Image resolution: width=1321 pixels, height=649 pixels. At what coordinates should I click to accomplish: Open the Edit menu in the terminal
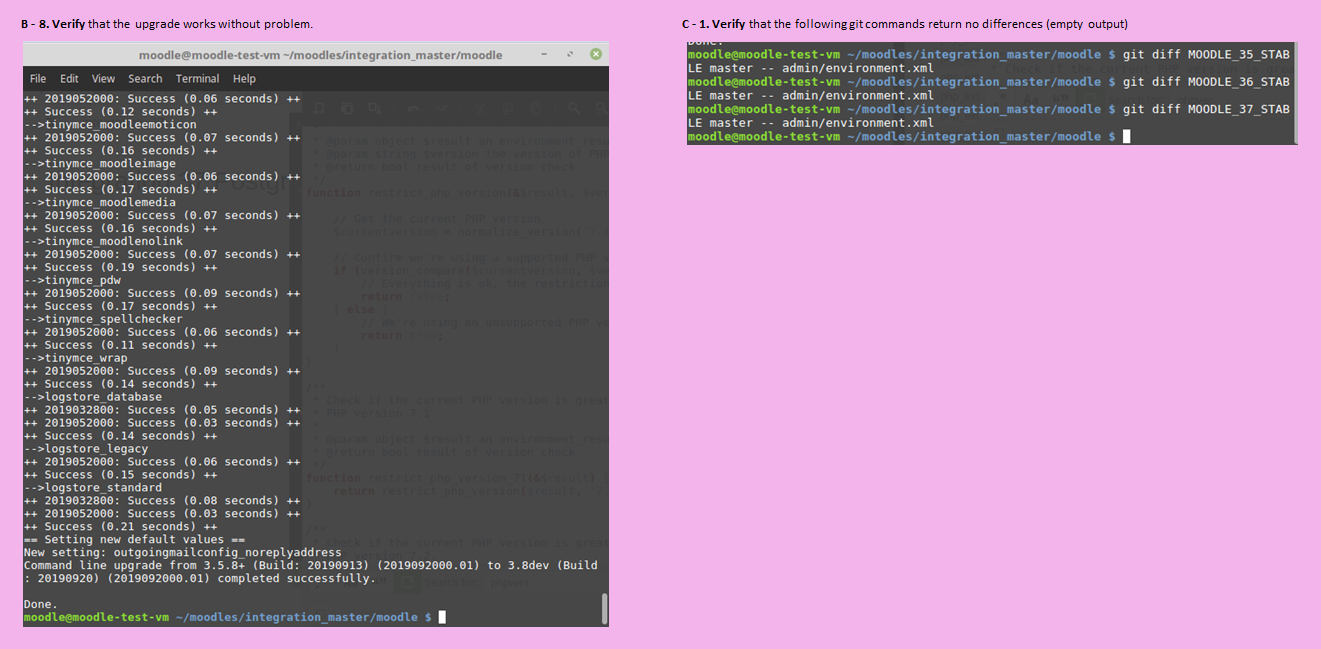pos(69,78)
